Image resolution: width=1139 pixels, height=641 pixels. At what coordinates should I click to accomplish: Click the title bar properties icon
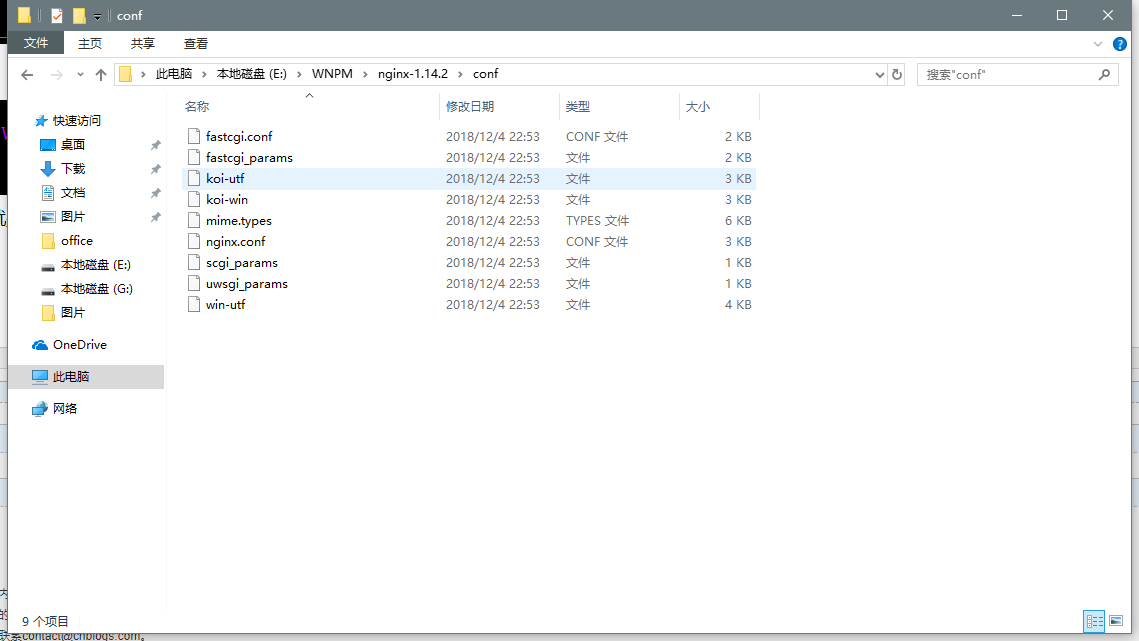point(57,15)
